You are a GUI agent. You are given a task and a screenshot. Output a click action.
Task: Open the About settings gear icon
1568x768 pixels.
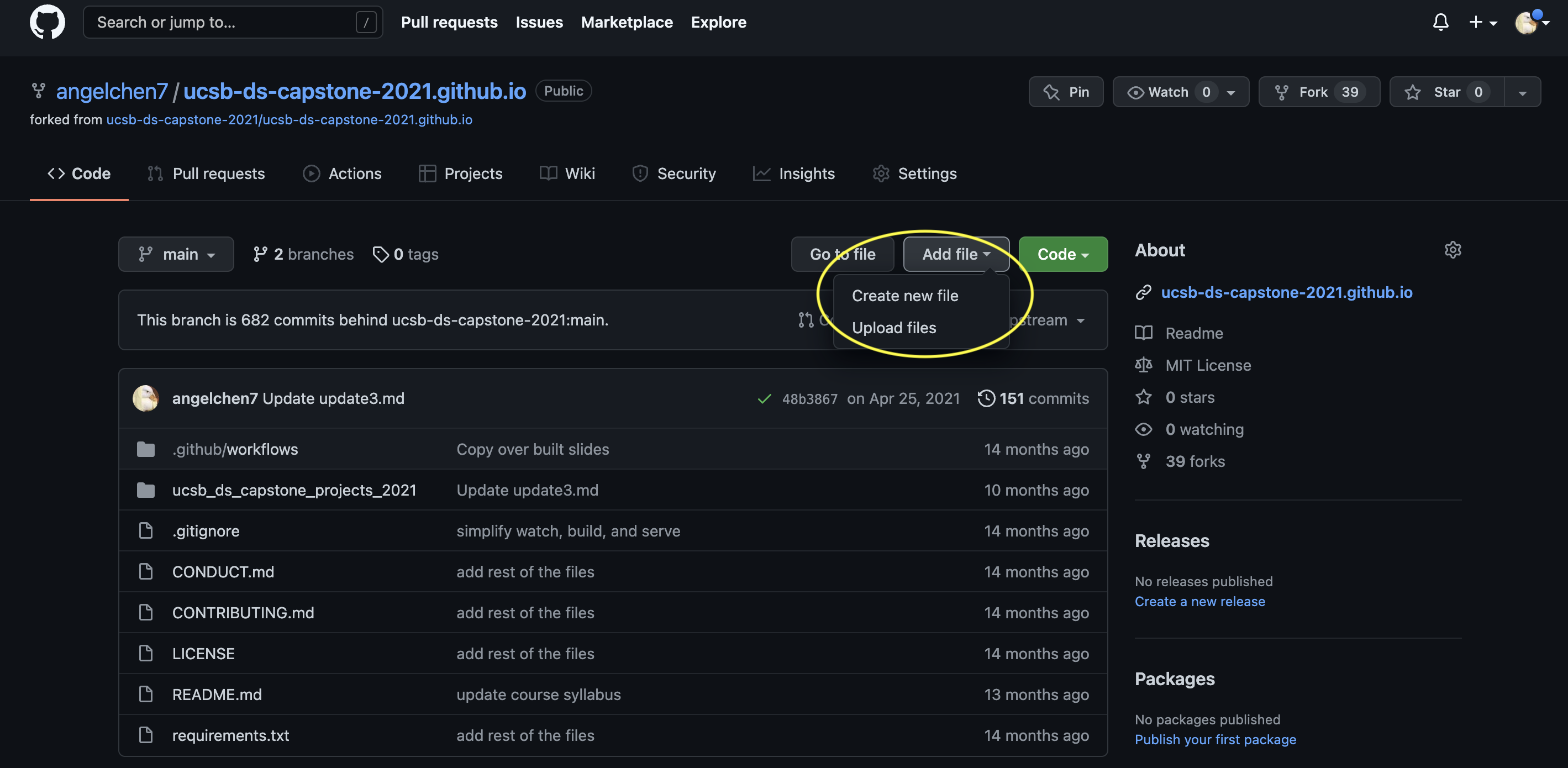[x=1453, y=250]
